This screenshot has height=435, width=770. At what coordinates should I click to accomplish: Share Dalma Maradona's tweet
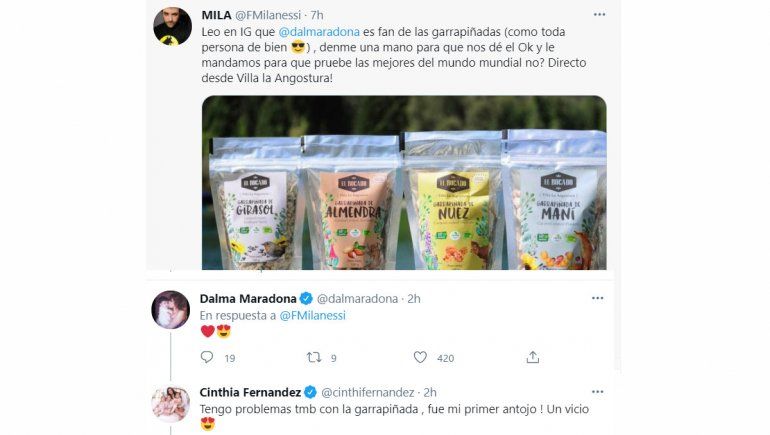[x=533, y=357]
